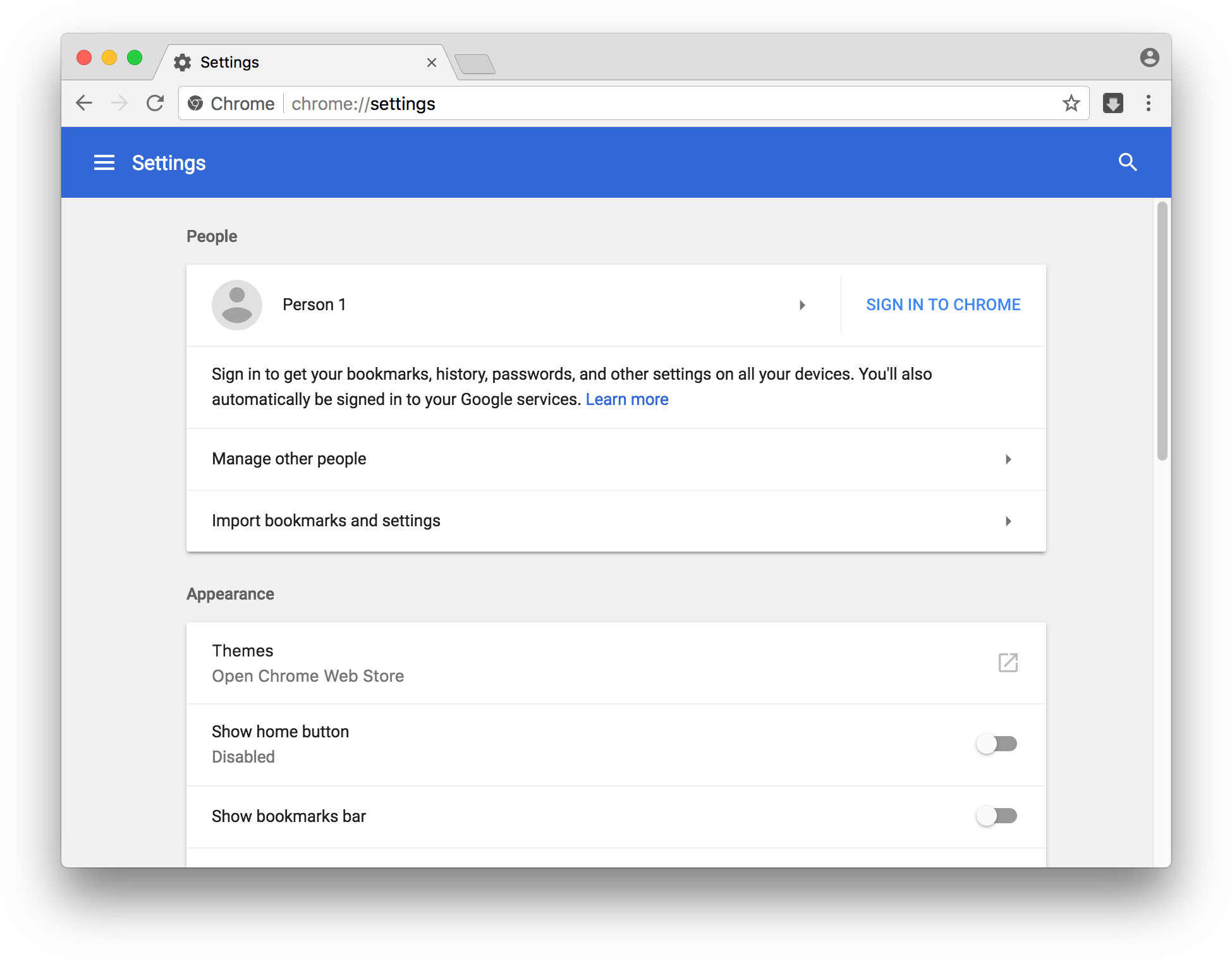Click the Person 1 avatar image

point(237,305)
